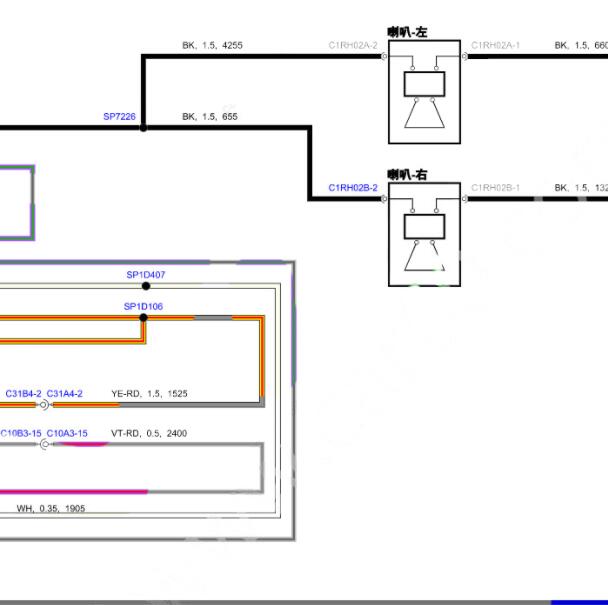
Task: Click the left horn's pin 2 terminal circle
Action: click(384, 57)
